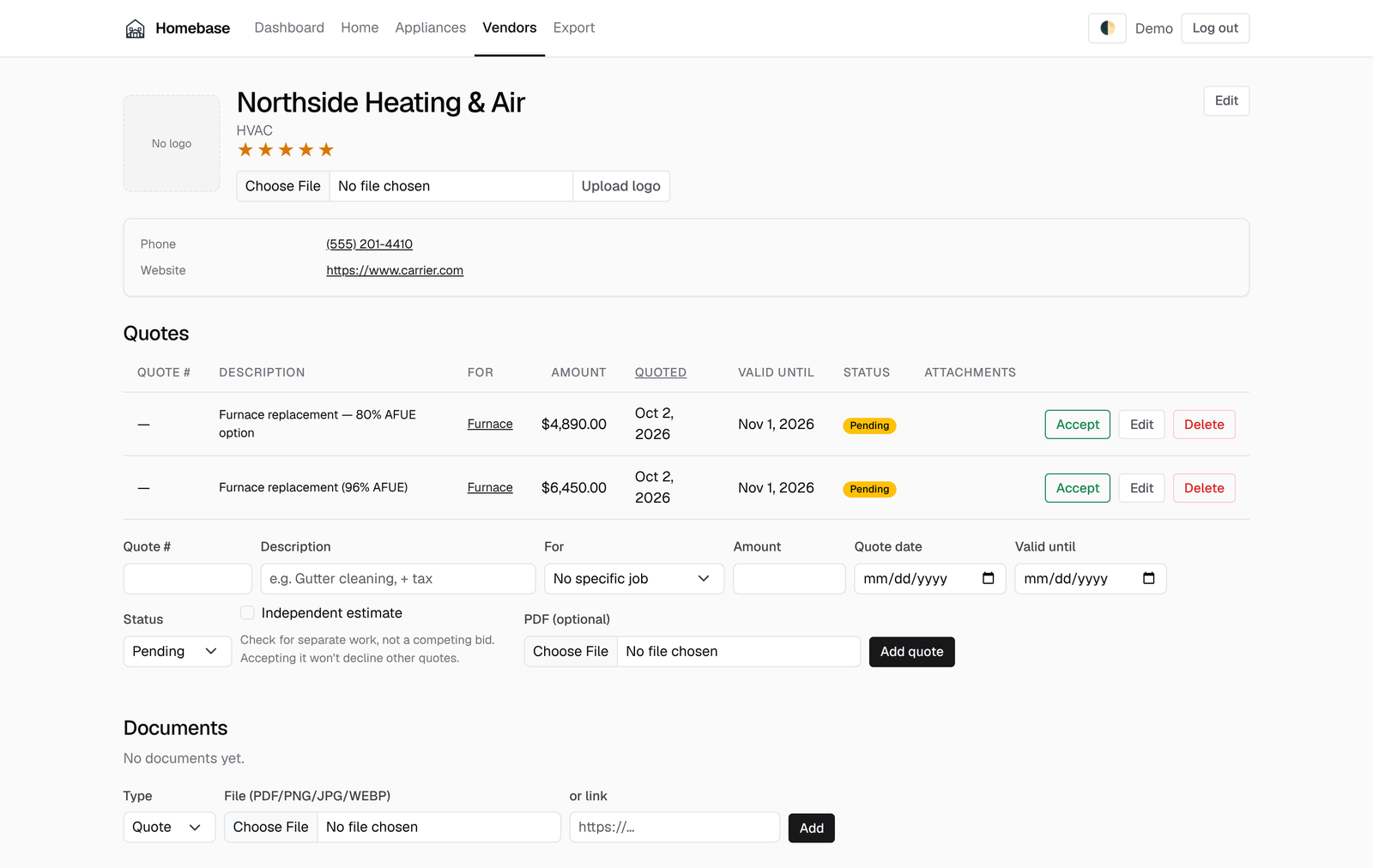This screenshot has width=1373, height=868.
Task: Click the Amount input field
Action: pos(789,579)
